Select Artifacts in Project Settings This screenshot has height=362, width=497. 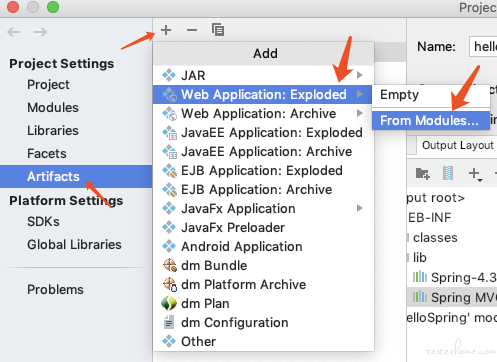(x=76, y=176)
